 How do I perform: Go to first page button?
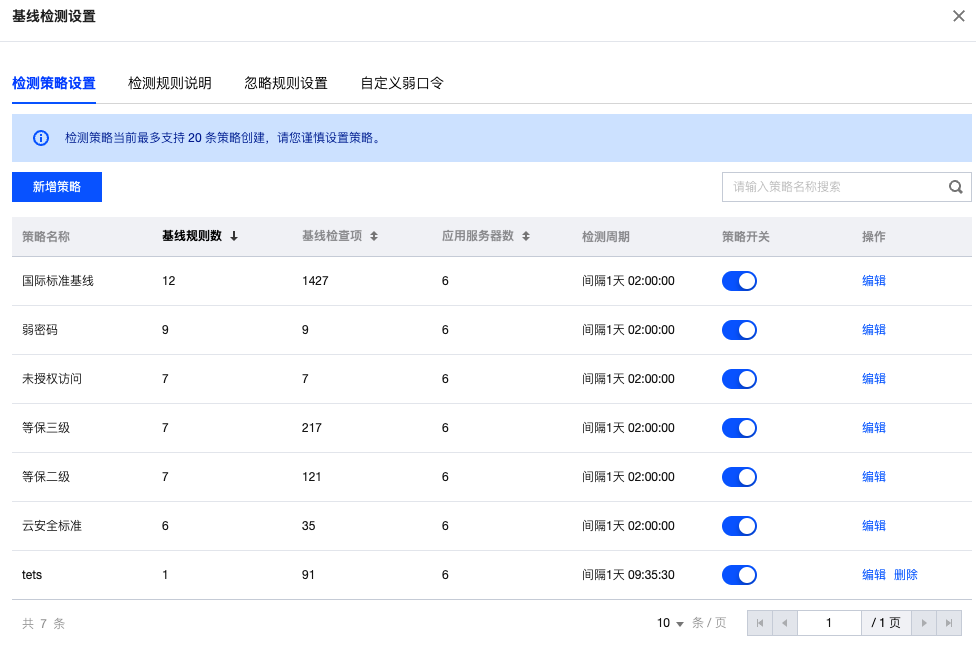(760, 623)
